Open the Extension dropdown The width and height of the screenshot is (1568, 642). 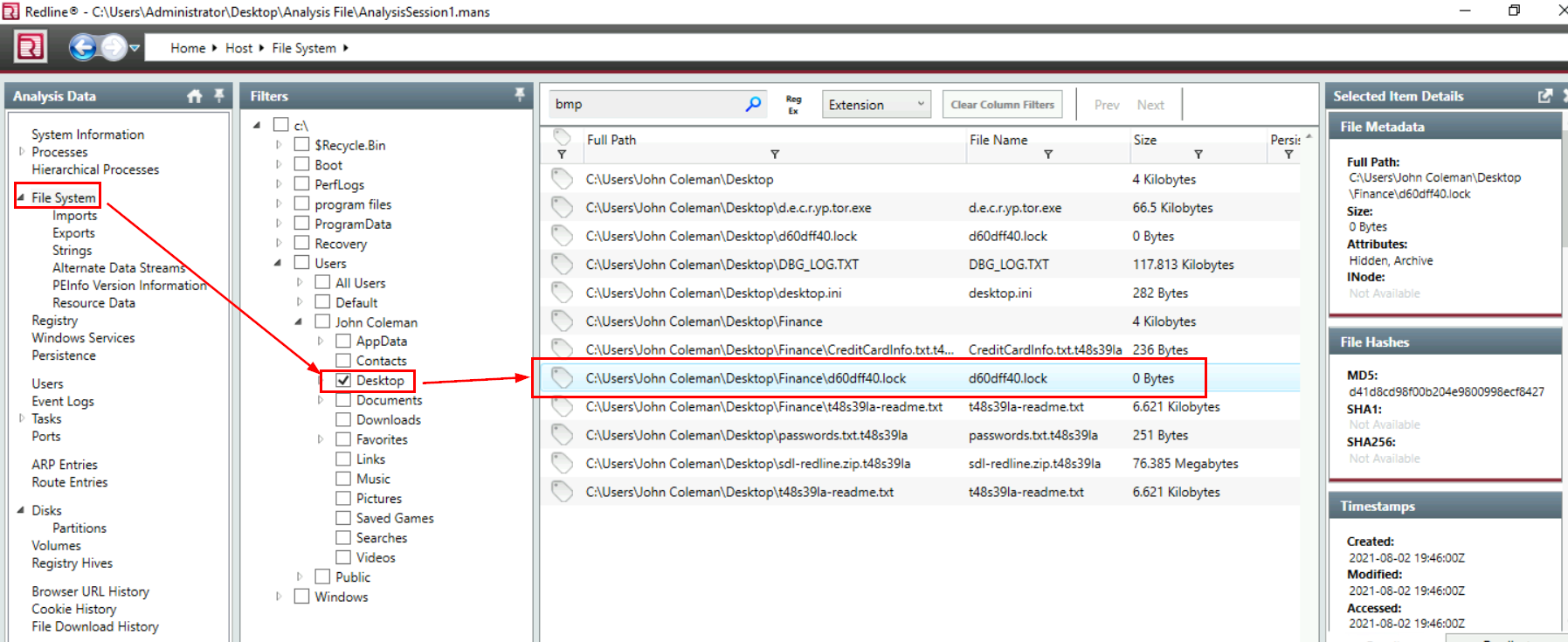click(x=875, y=105)
